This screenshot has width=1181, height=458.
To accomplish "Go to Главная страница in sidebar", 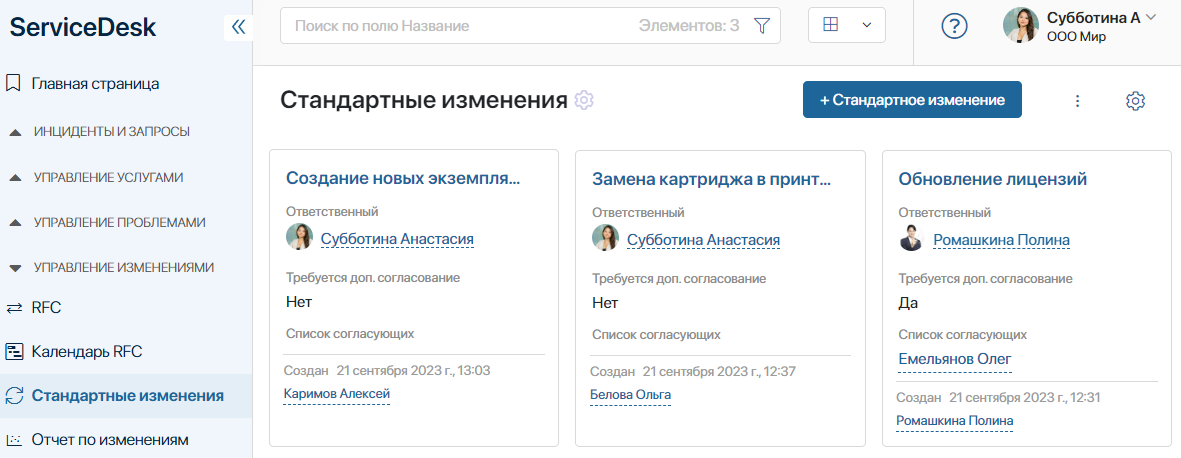I will [95, 84].
